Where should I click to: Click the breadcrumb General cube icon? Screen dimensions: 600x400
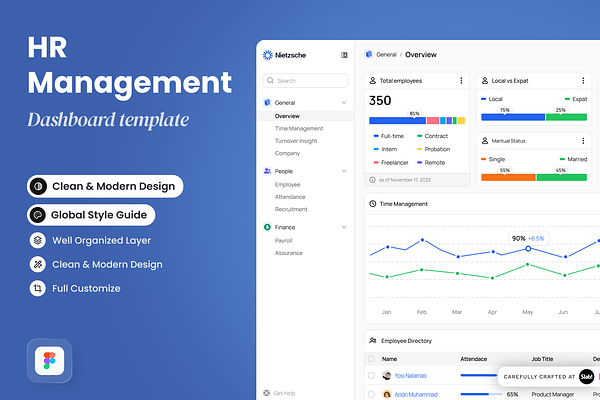369,54
